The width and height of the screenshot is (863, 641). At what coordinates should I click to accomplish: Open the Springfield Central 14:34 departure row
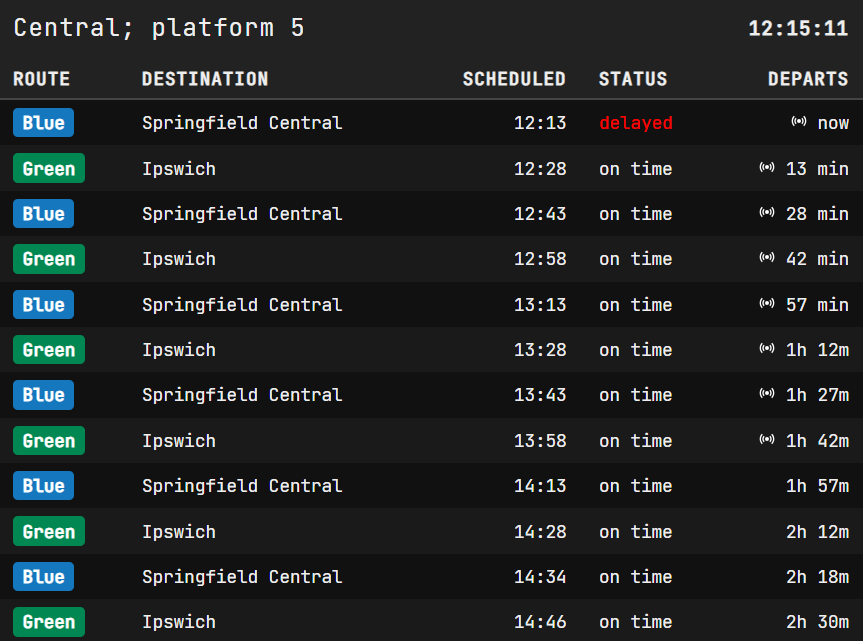[x=431, y=577]
